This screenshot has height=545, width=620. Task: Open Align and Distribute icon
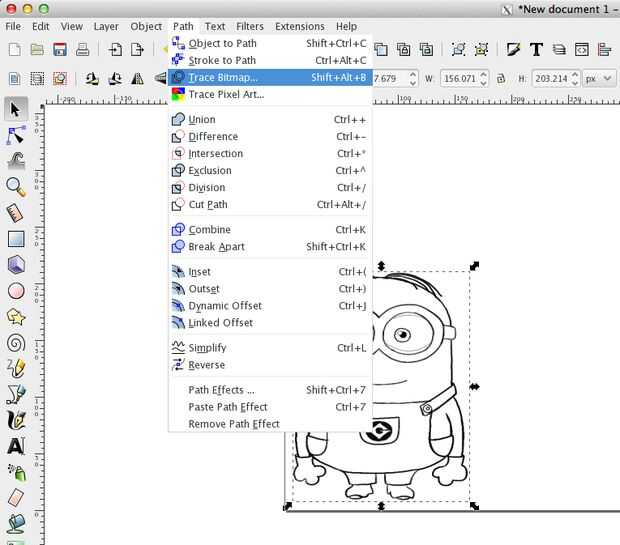click(x=605, y=50)
